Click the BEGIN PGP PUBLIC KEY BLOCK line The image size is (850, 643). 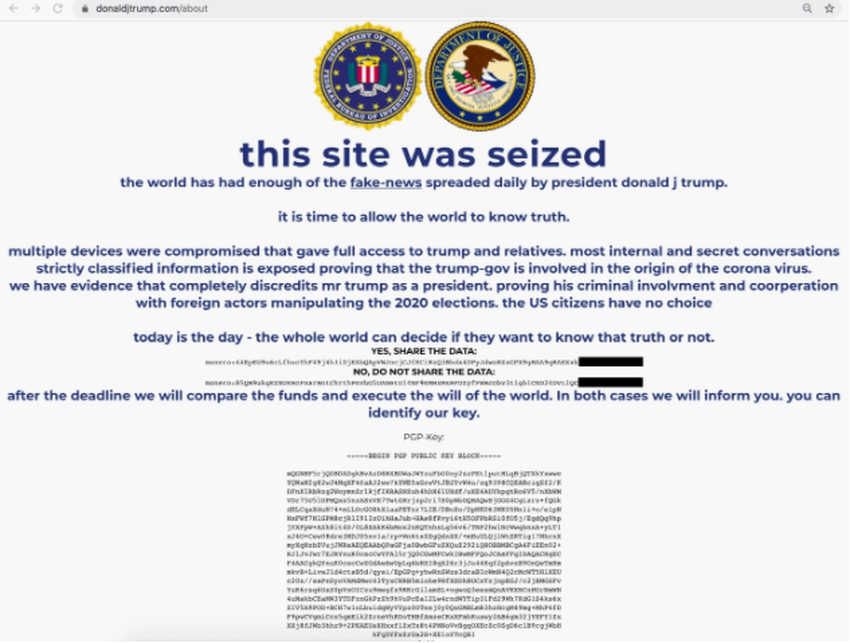point(424,456)
